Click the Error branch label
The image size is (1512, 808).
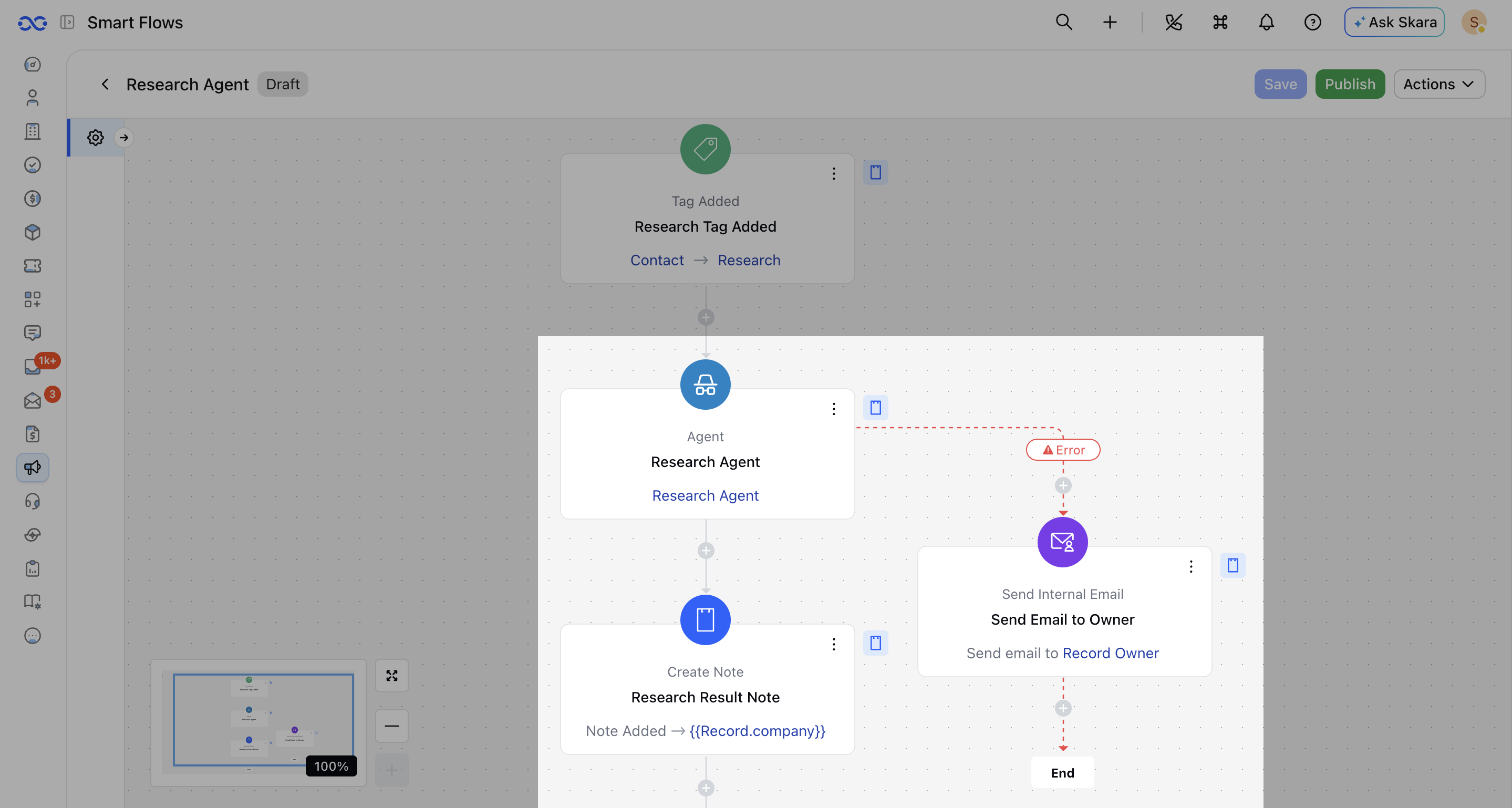click(x=1063, y=450)
